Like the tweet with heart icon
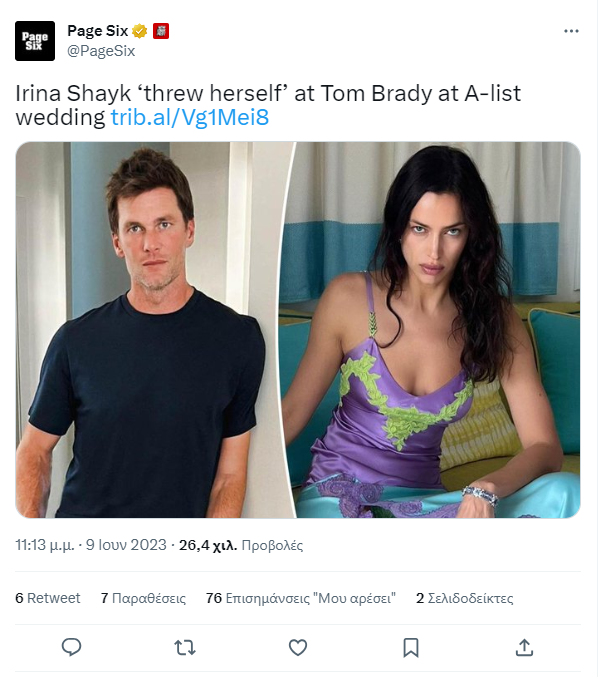 pos(298,648)
